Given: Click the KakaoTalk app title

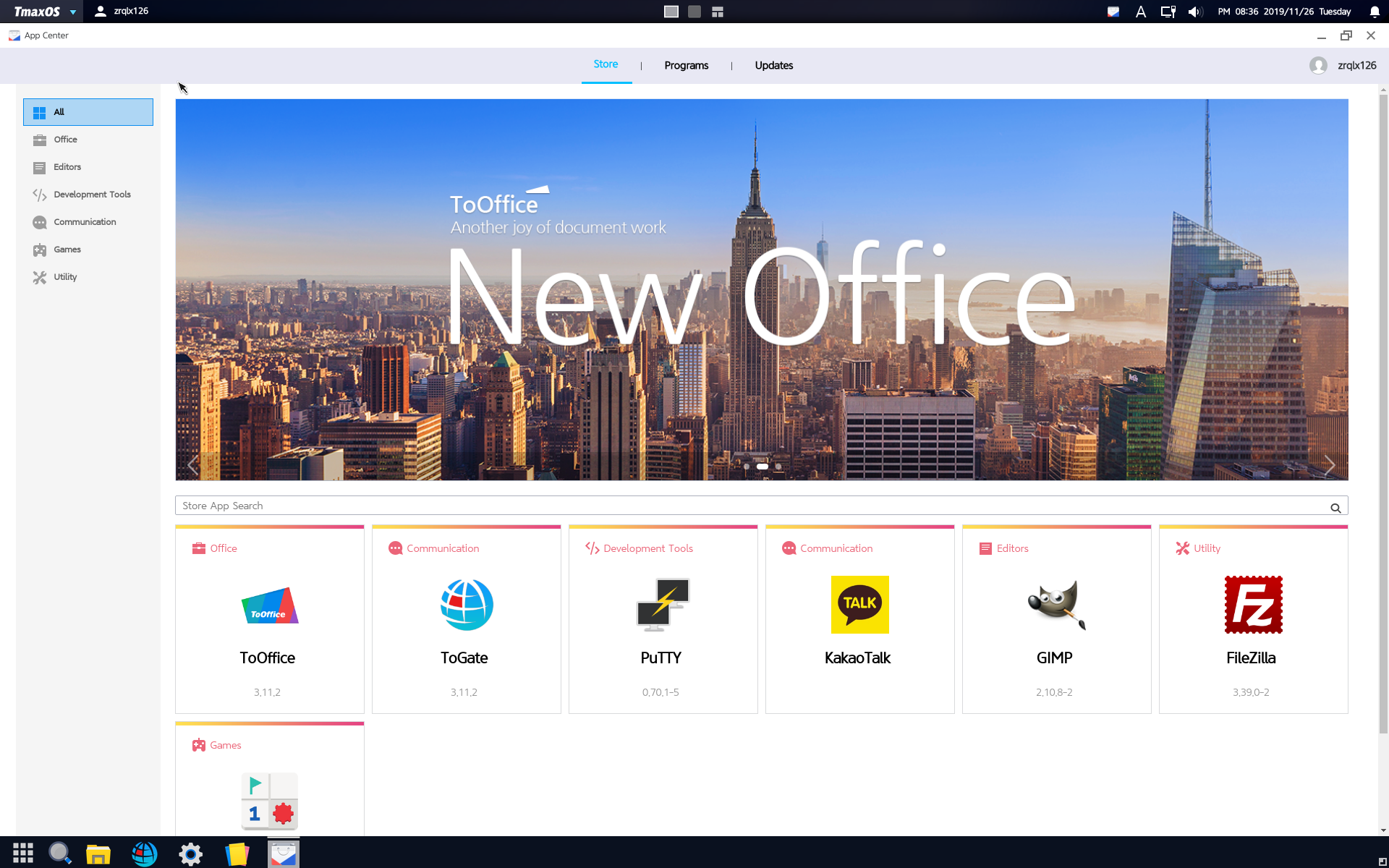Looking at the screenshot, I should point(858,658).
